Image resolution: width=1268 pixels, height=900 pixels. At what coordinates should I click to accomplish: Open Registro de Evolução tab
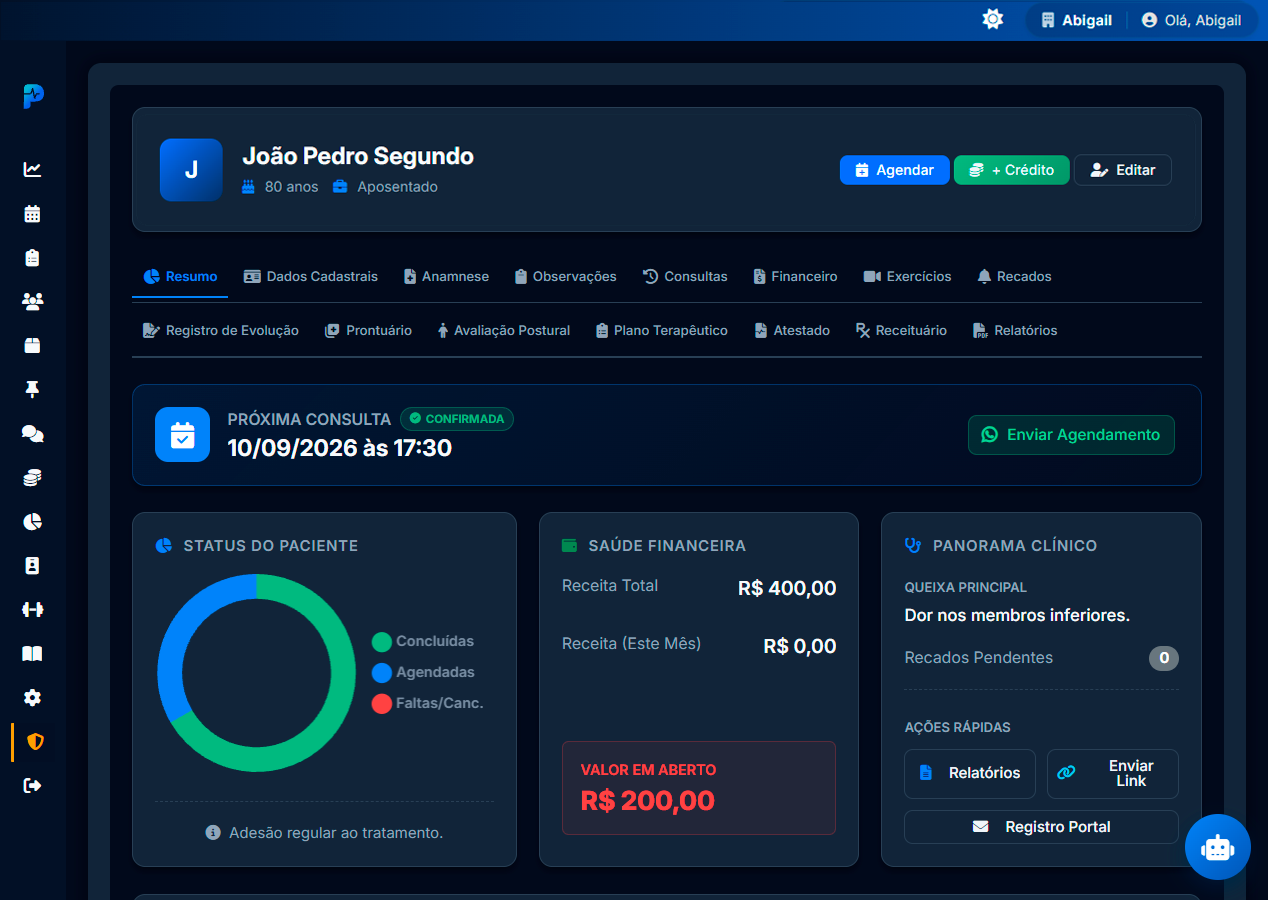[x=221, y=331]
